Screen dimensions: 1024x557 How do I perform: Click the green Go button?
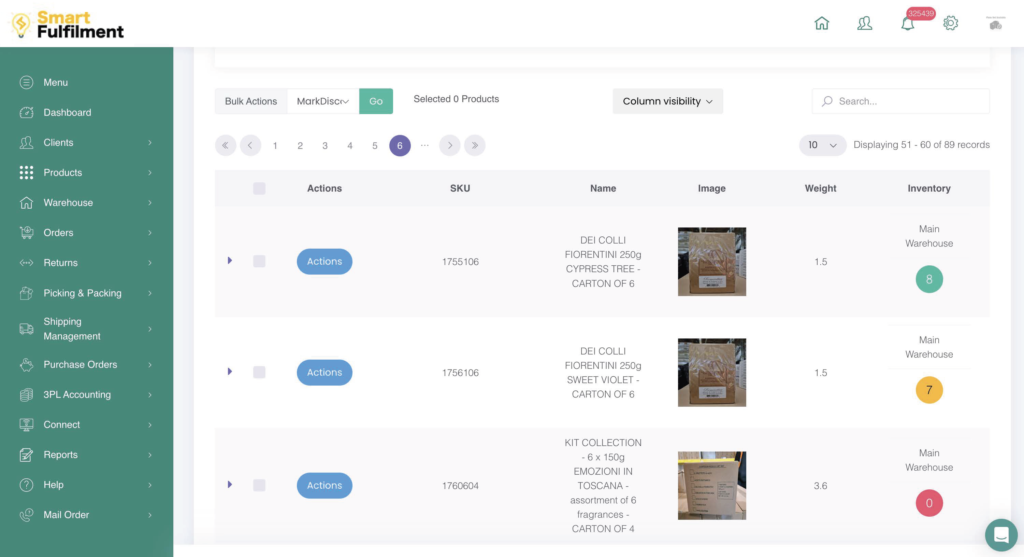point(376,101)
